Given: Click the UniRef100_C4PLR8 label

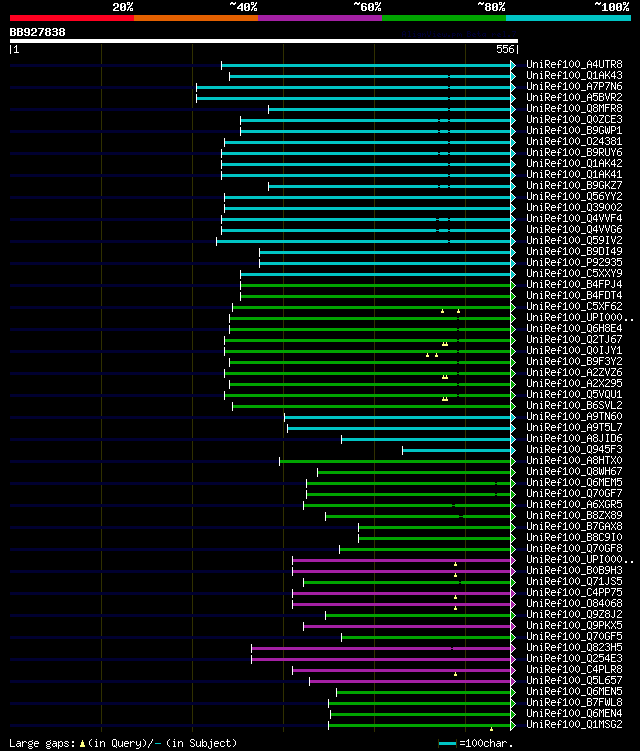Looking at the screenshot, I should [574, 670].
